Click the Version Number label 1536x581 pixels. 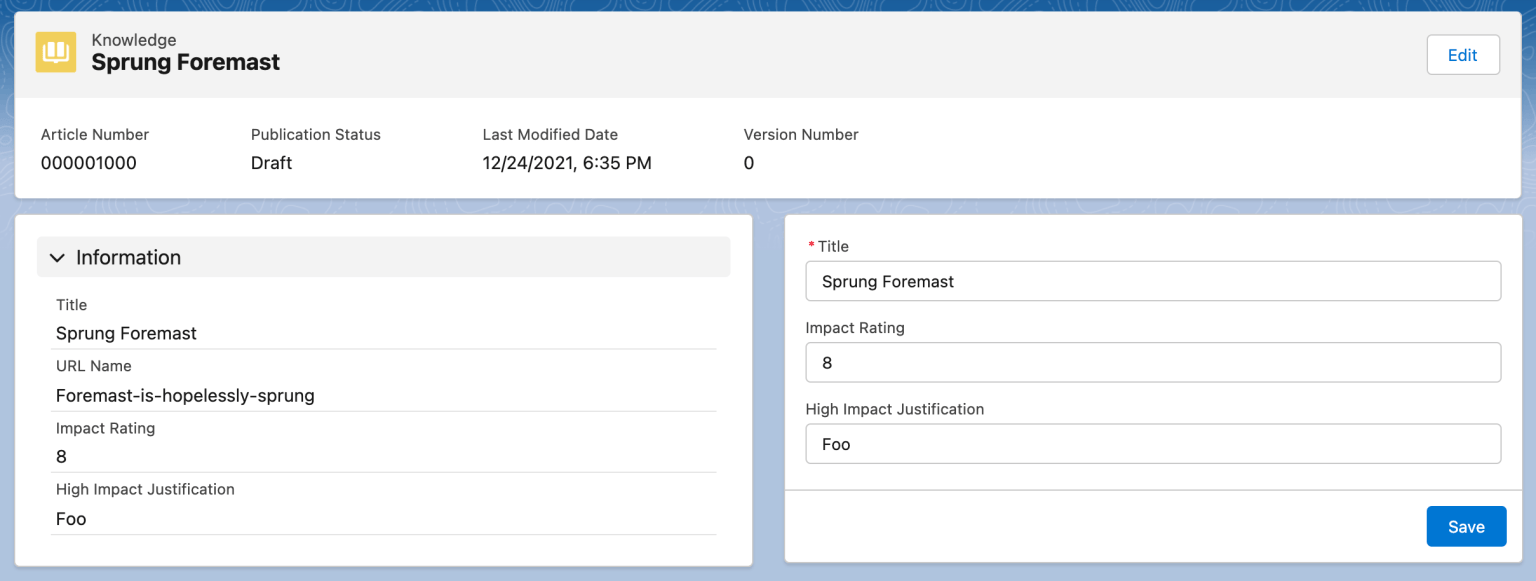point(801,134)
